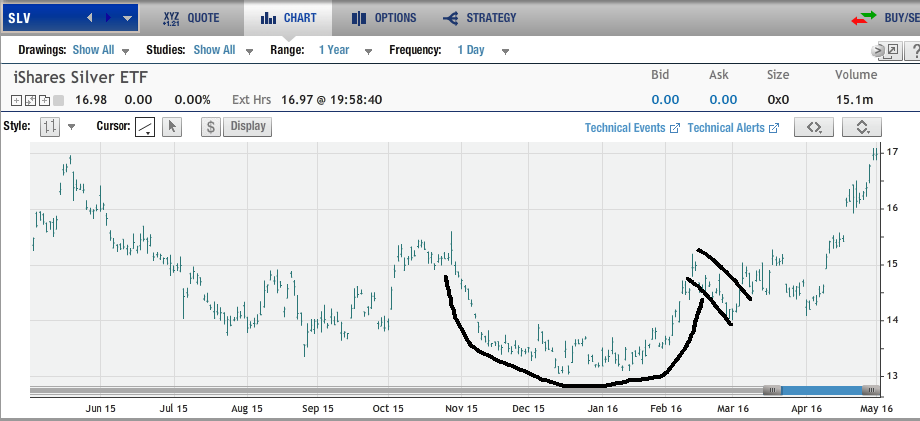Open the Technical Alerts link
The image size is (920, 421).
pyautogui.click(x=733, y=128)
